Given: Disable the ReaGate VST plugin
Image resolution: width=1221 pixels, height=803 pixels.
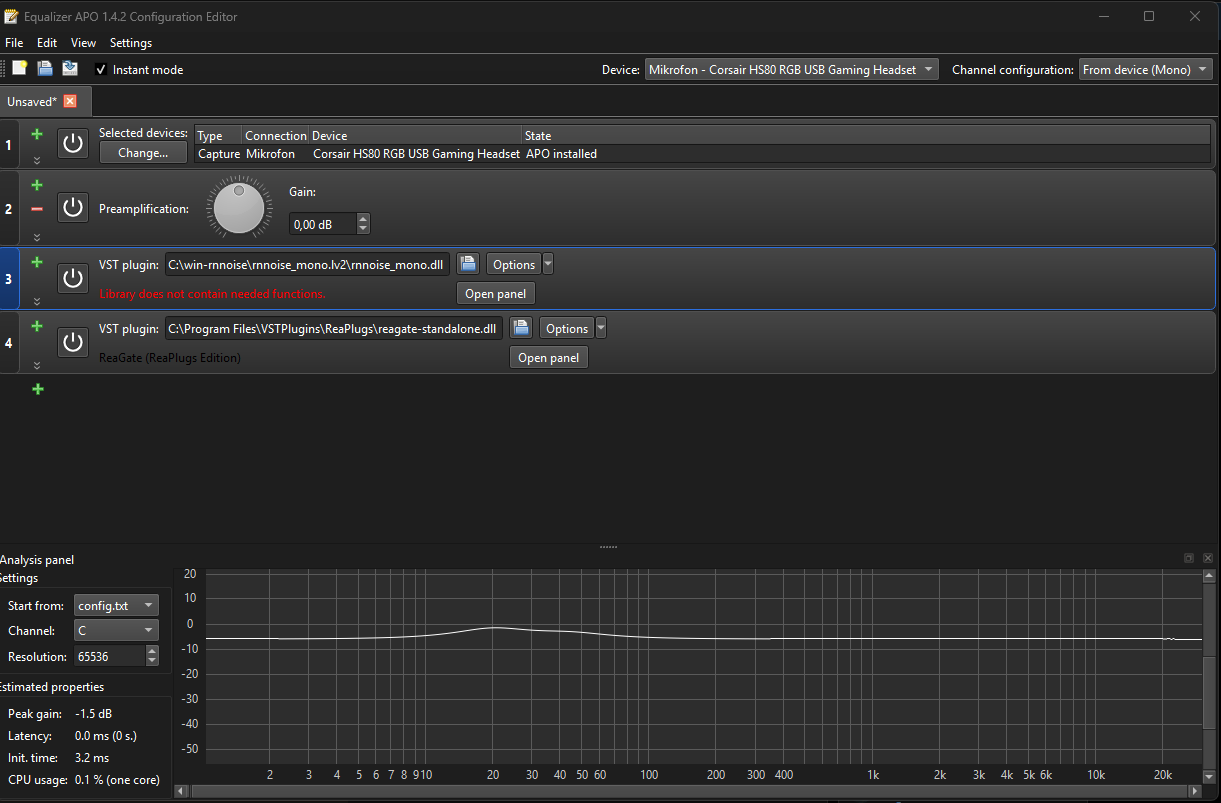Looking at the screenshot, I should [x=72, y=342].
